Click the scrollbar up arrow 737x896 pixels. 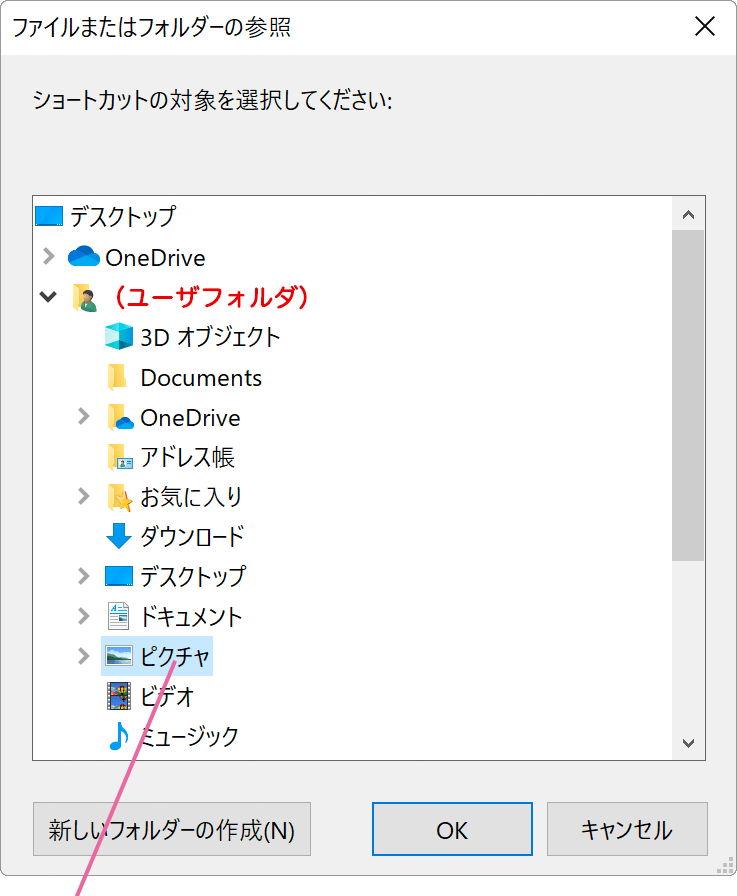688,214
